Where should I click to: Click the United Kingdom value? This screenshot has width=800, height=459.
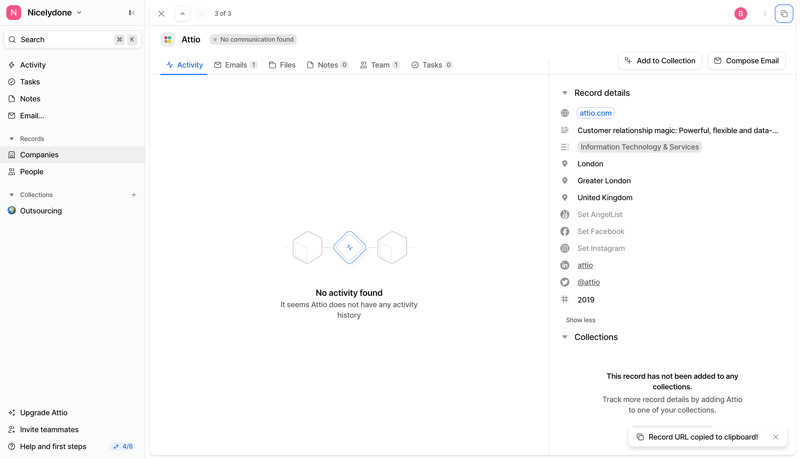coord(605,197)
